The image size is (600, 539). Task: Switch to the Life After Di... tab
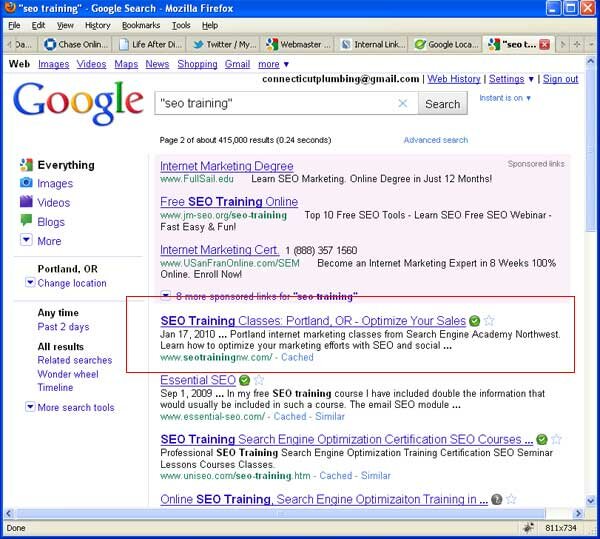[x=151, y=44]
